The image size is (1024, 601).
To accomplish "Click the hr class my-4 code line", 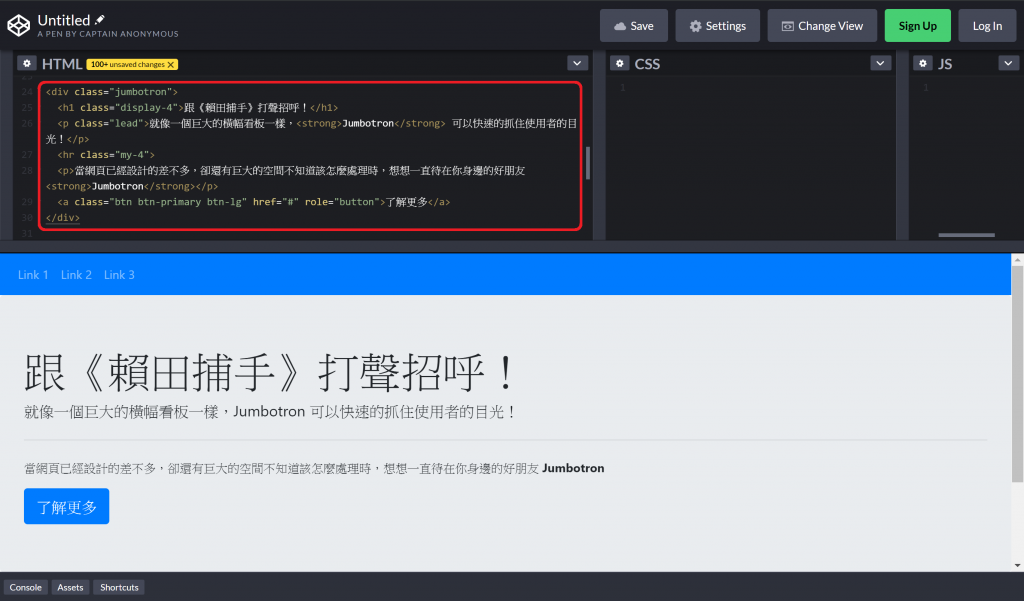I will (106, 155).
